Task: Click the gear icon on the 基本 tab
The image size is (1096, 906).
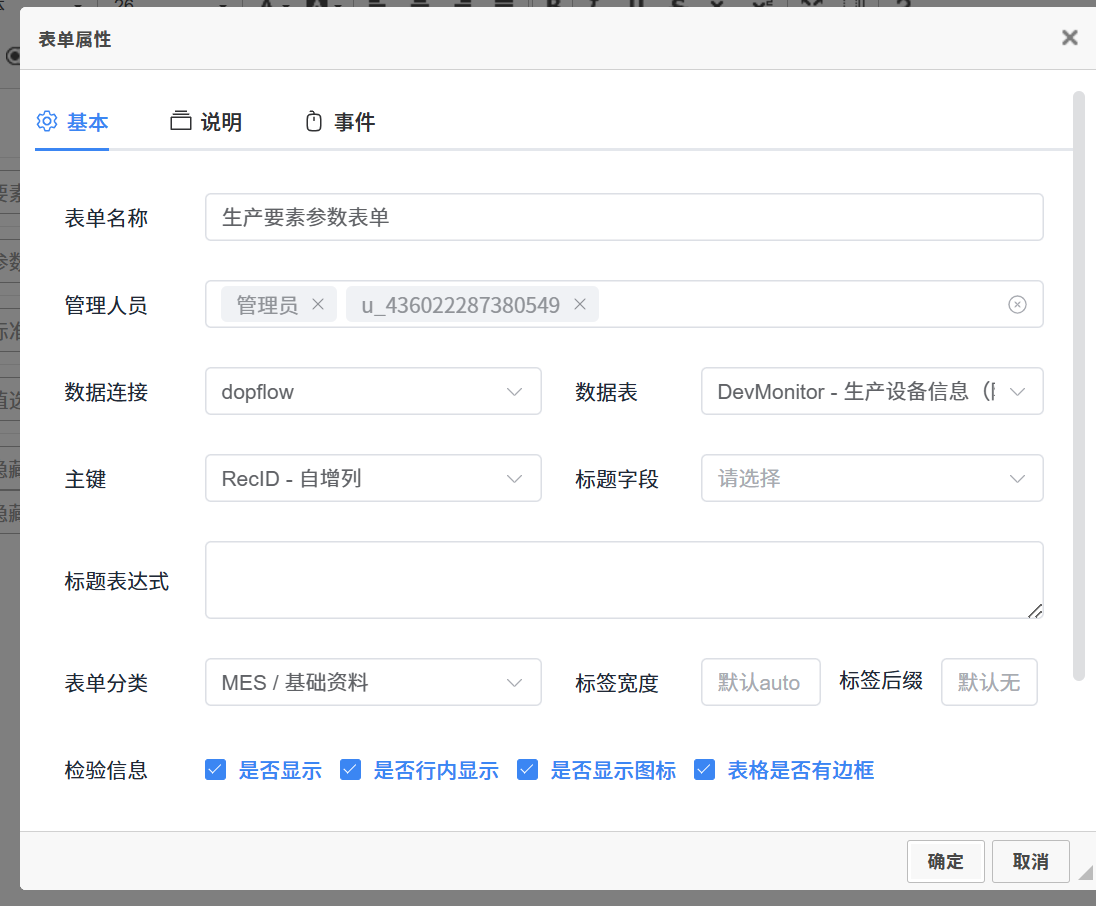Action: tap(47, 122)
